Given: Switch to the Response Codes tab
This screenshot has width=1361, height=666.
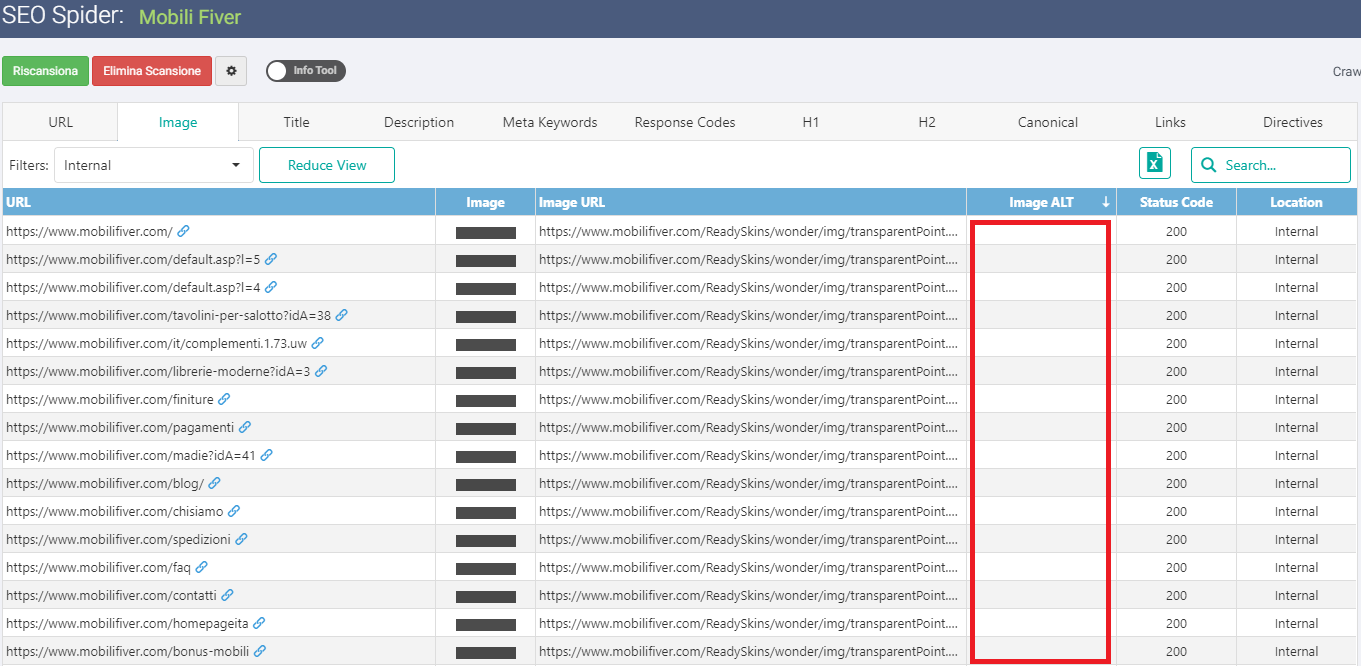Looking at the screenshot, I should [x=685, y=122].
